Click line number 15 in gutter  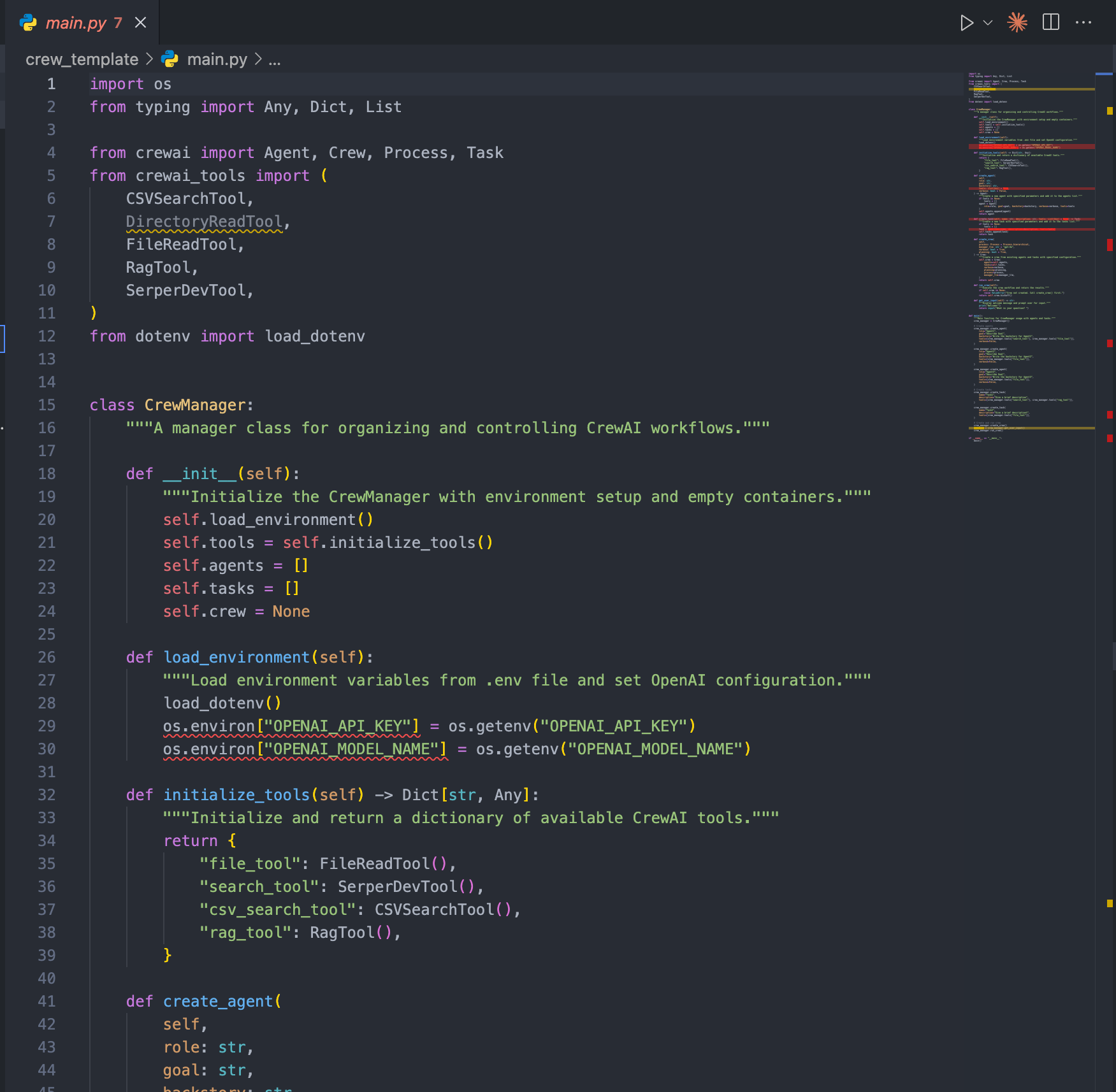pyautogui.click(x=47, y=405)
